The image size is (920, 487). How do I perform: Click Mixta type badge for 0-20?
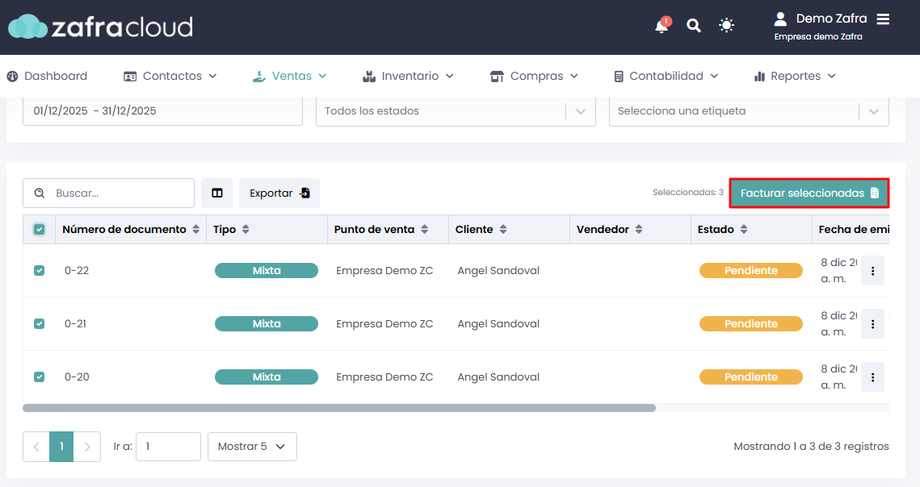coord(266,377)
